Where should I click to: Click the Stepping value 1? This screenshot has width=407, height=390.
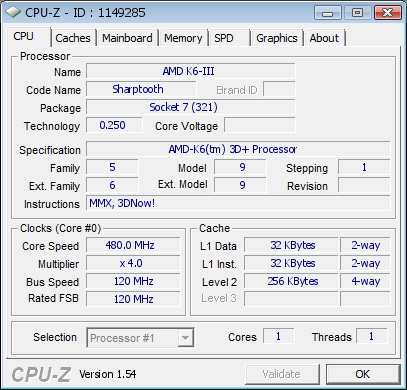click(364, 167)
